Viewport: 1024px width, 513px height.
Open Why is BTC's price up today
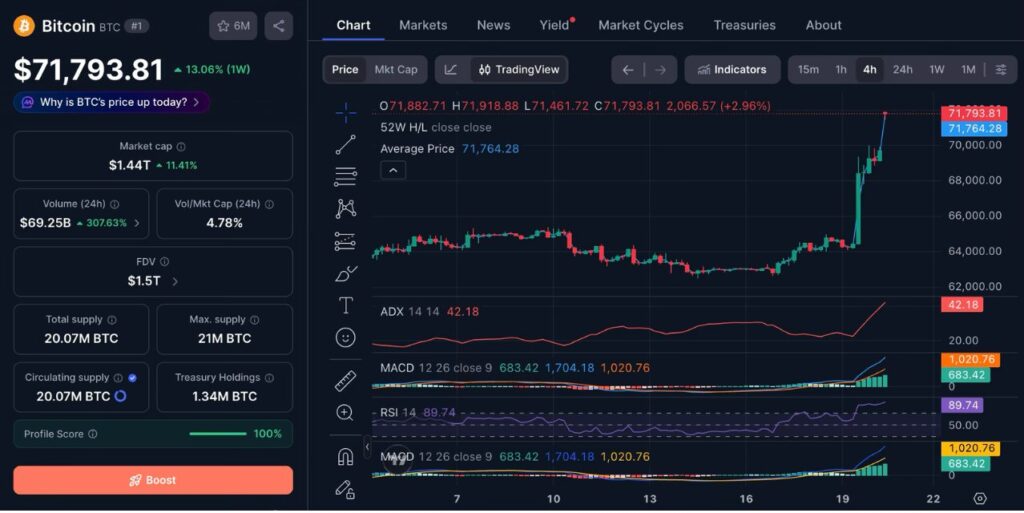(x=111, y=102)
